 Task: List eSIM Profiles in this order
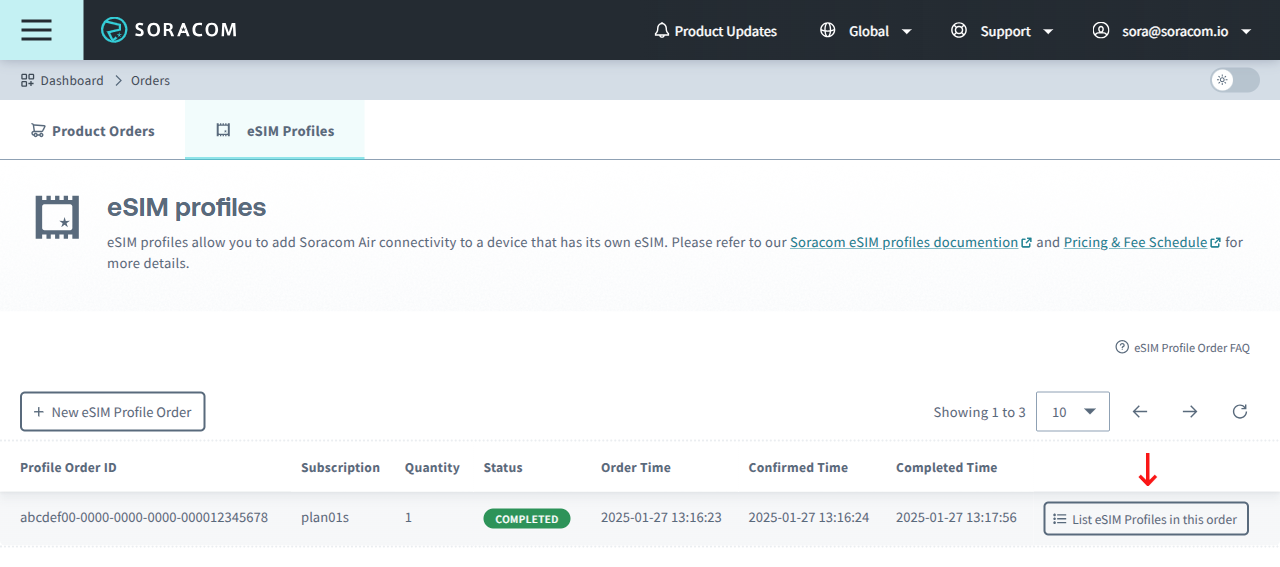click(x=1145, y=519)
